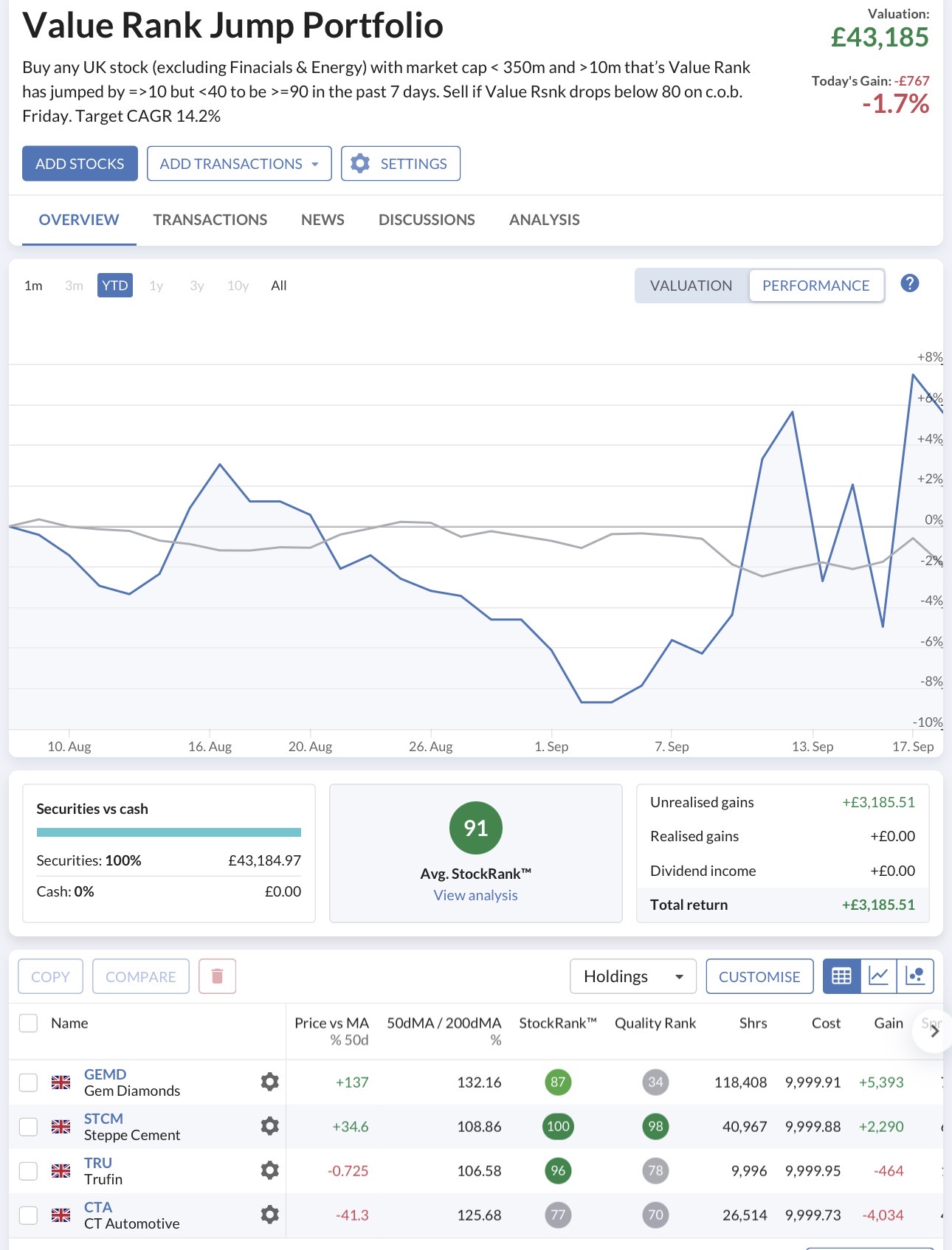Click the red delete trash icon
The image size is (952, 1250).
217,976
